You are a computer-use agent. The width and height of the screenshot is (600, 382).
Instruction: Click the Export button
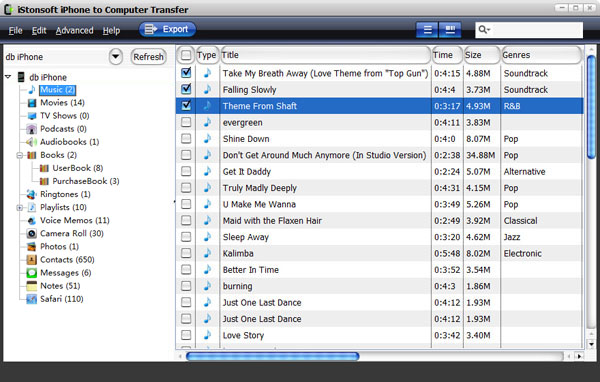pos(167,29)
